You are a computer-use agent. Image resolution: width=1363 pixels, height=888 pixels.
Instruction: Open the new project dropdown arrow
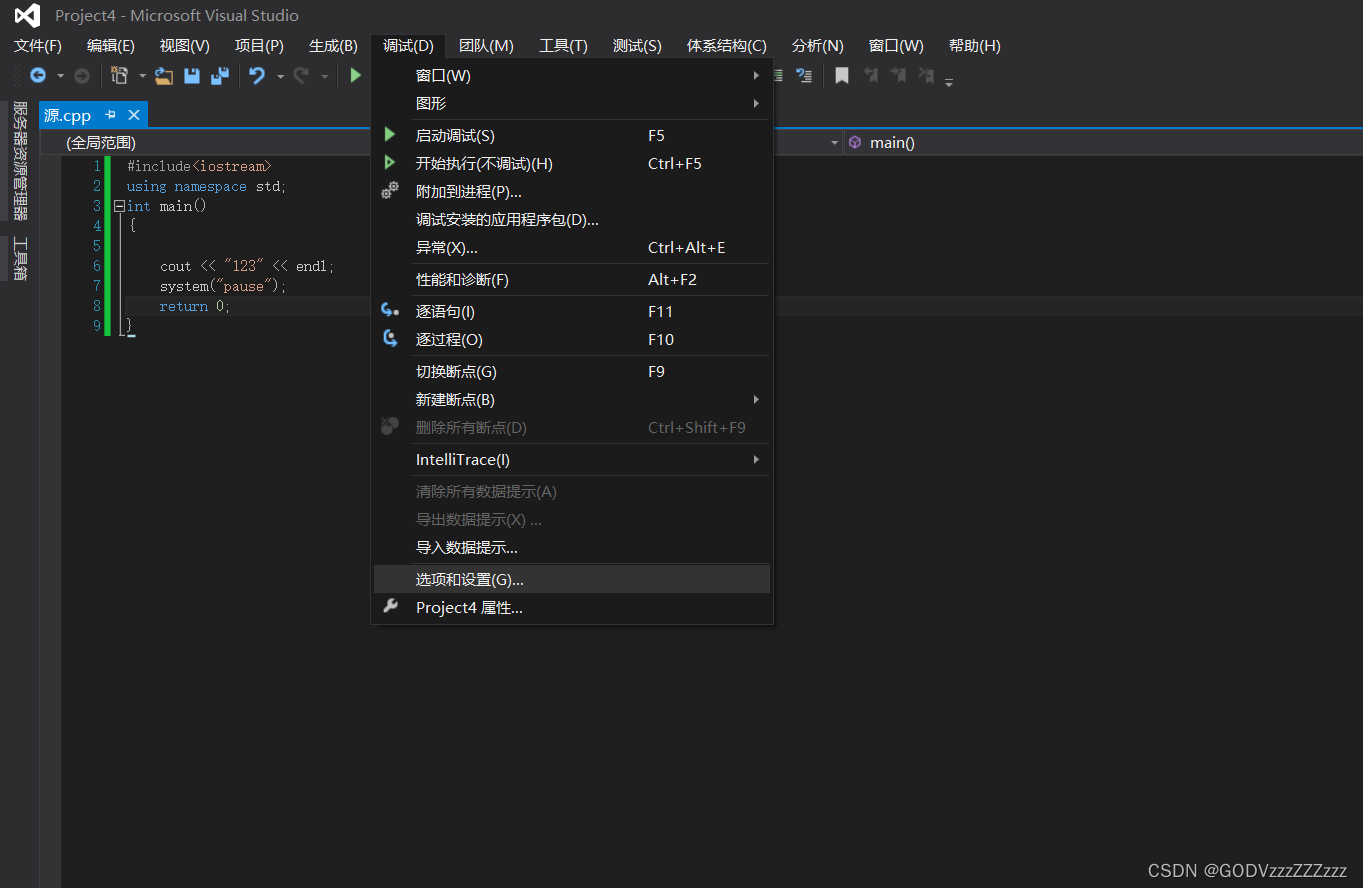pyautogui.click(x=142, y=76)
